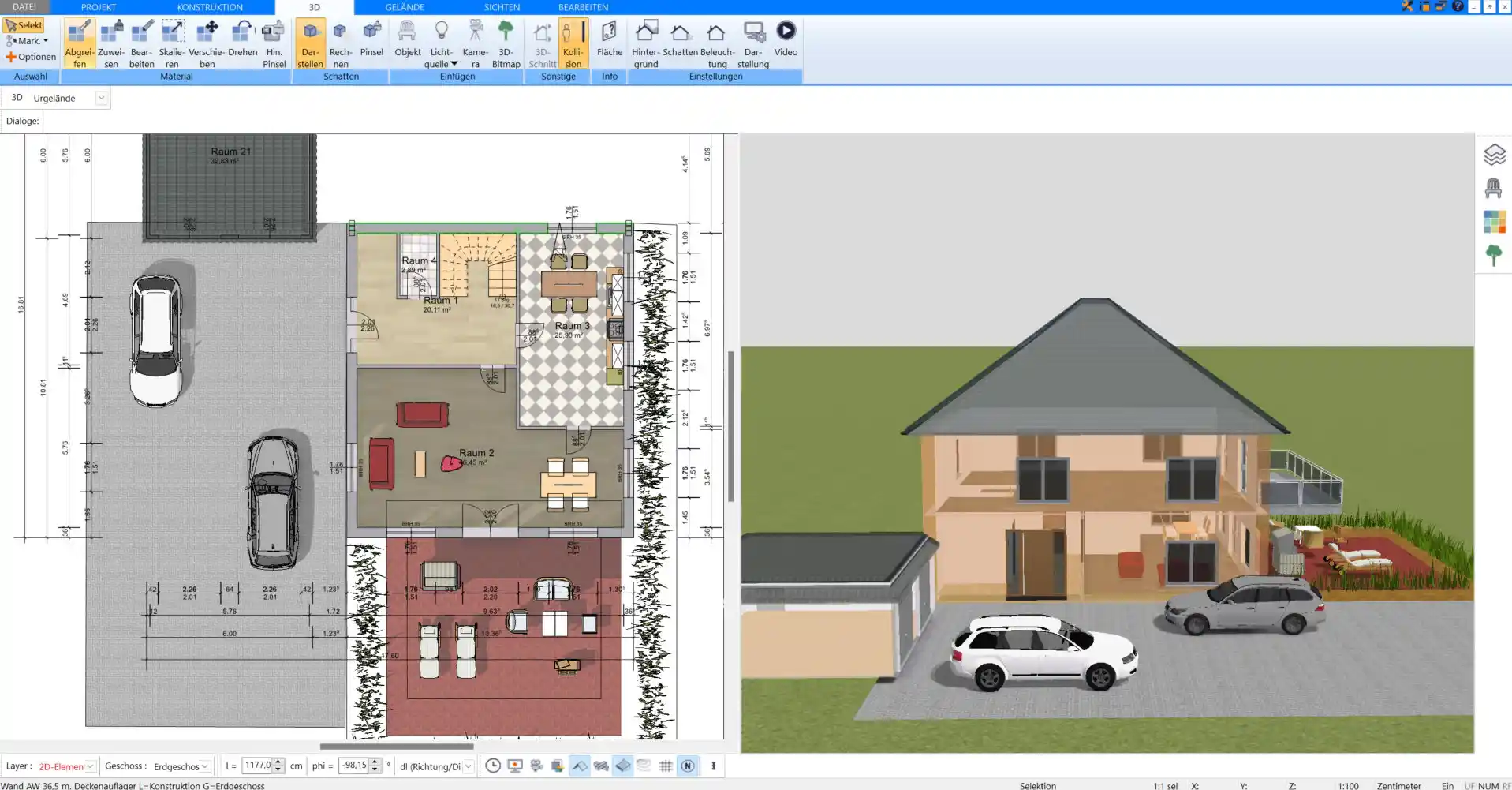The height and width of the screenshot is (790, 1512).
Task: Click the Rechnen shadow tool
Action: 341,43
